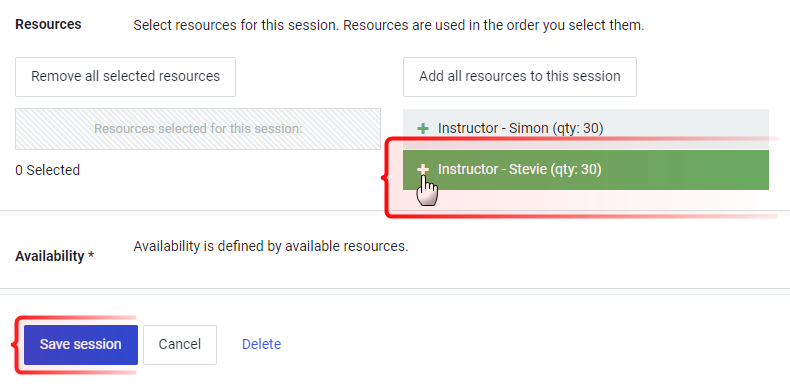The height and width of the screenshot is (389, 790).
Task: Click the '(qty: 30)' label on Simon's row
Action: 578,128
